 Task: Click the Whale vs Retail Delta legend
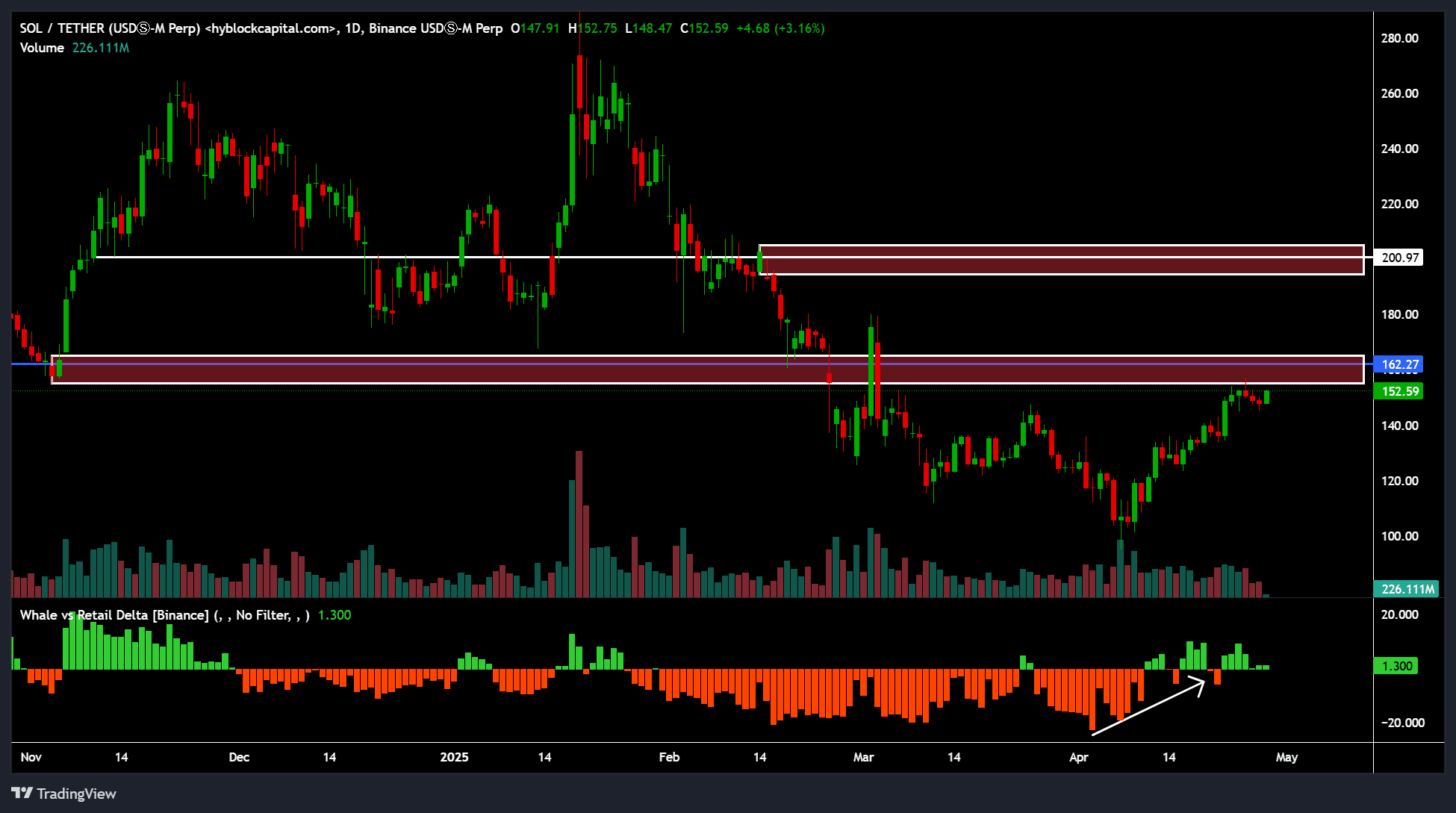pos(113,615)
